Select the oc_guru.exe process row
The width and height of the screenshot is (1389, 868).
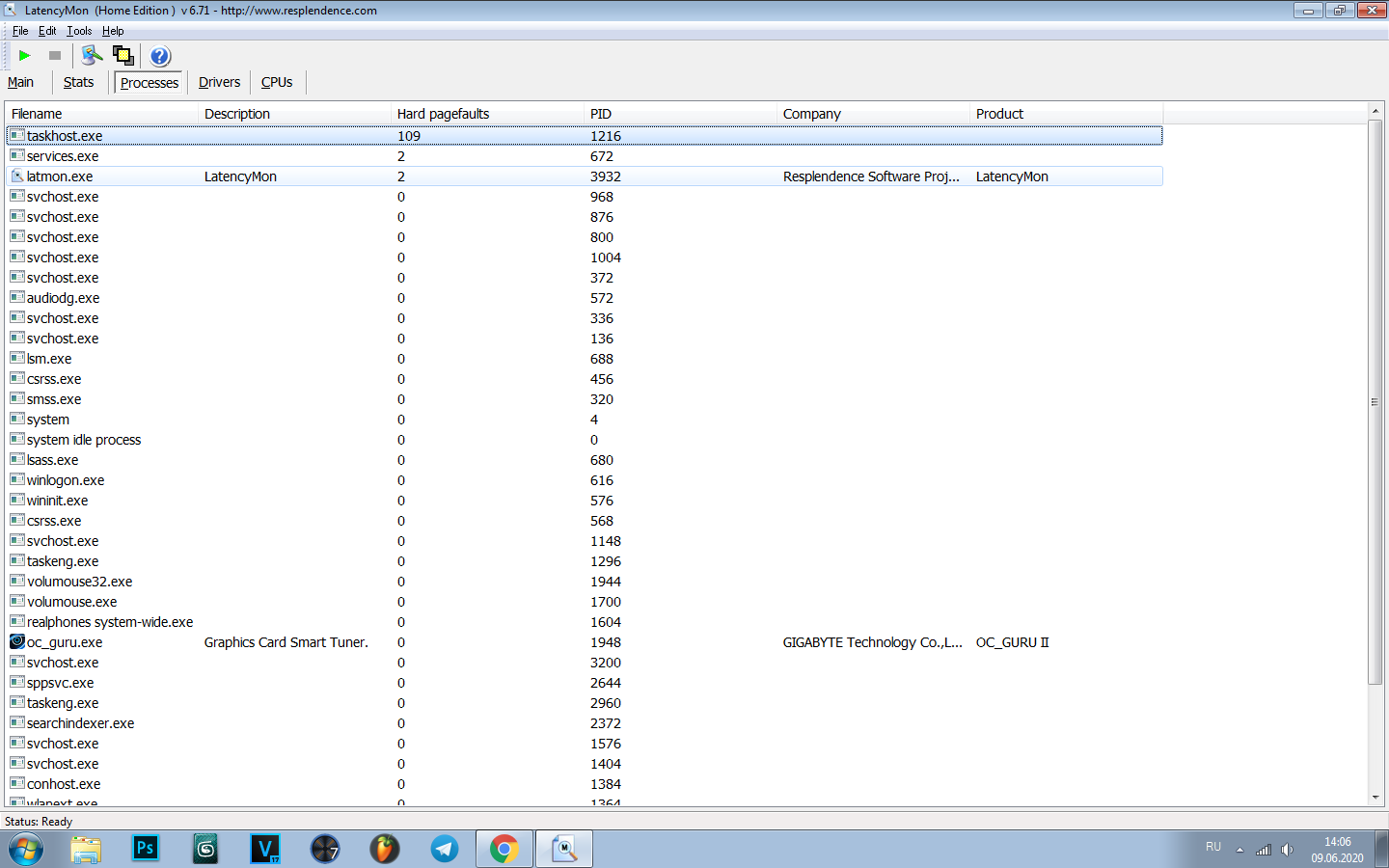[x=585, y=642]
